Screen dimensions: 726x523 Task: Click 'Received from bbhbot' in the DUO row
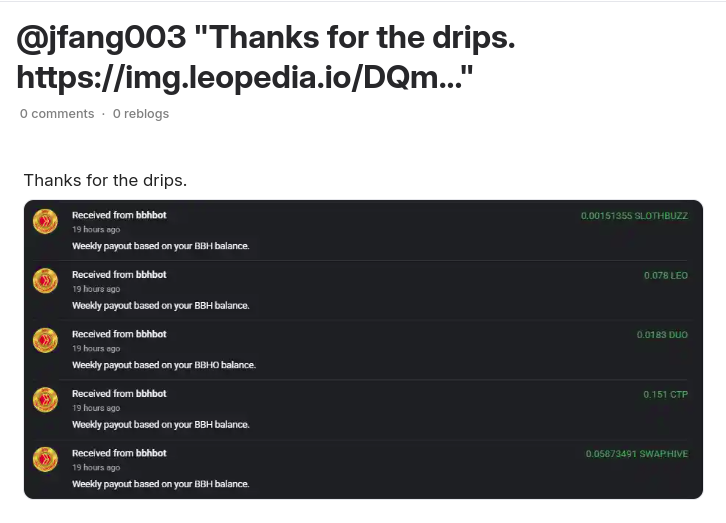click(x=119, y=334)
